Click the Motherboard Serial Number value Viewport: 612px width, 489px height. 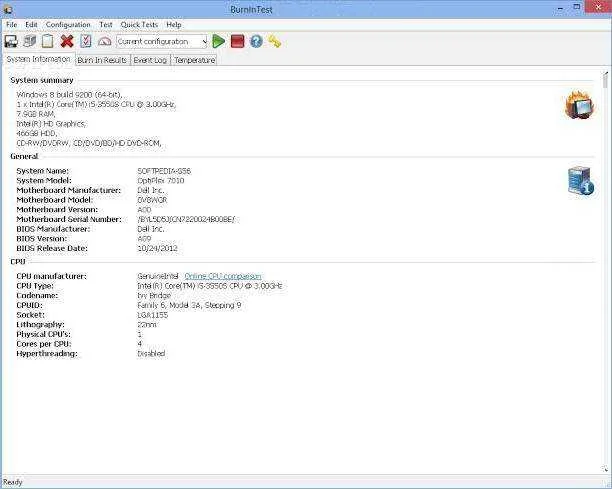click(x=186, y=219)
